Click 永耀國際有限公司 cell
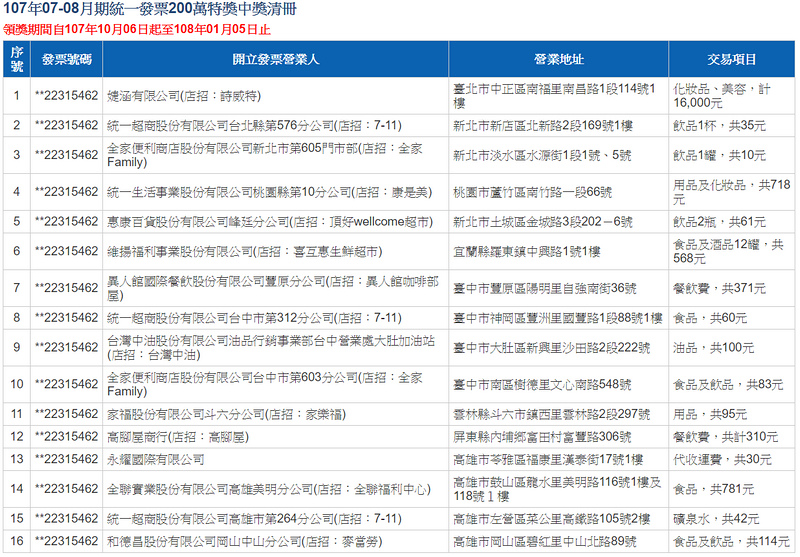This screenshot has height=557, width=800. (276, 459)
